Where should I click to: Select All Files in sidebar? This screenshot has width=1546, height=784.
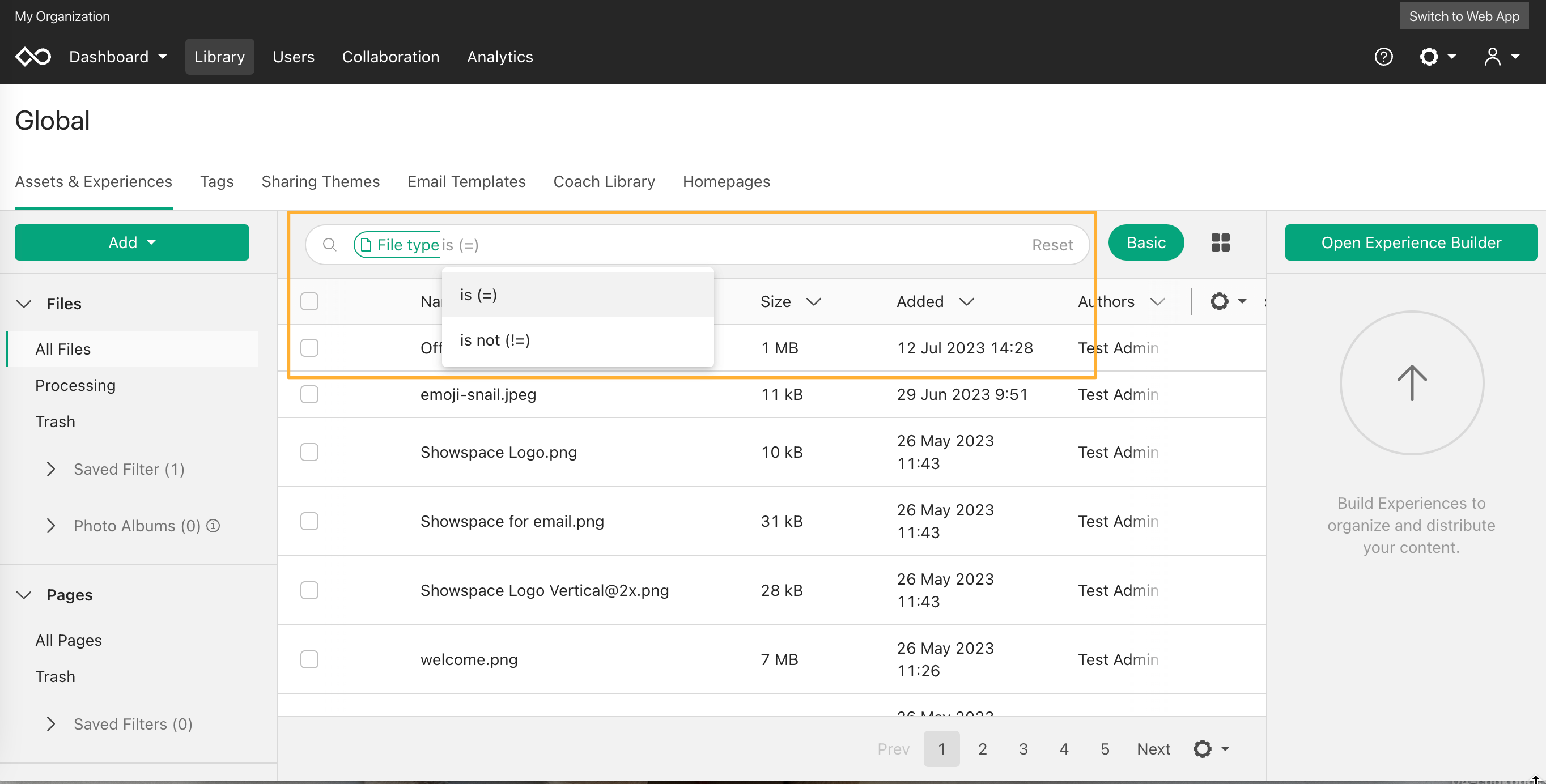[x=132, y=348]
